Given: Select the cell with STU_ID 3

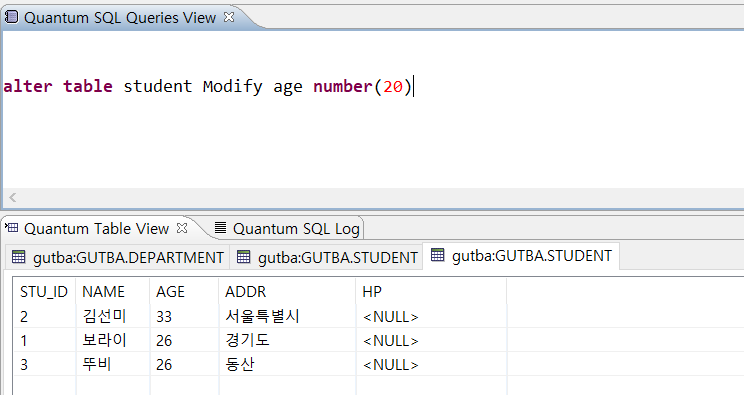Looking at the screenshot, I should tap(45, 364).
